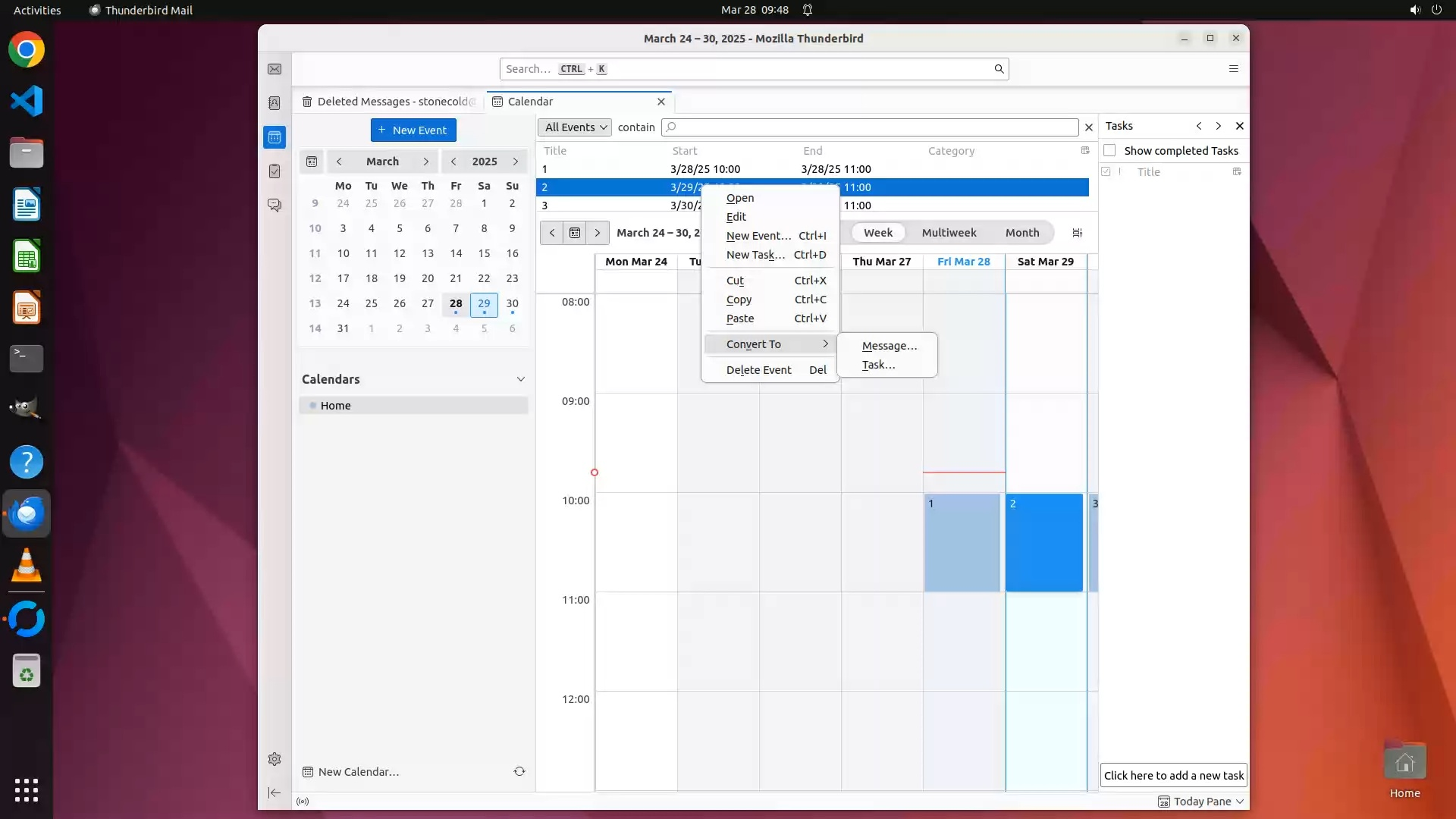Click New Calendar… link

point(358,772)
